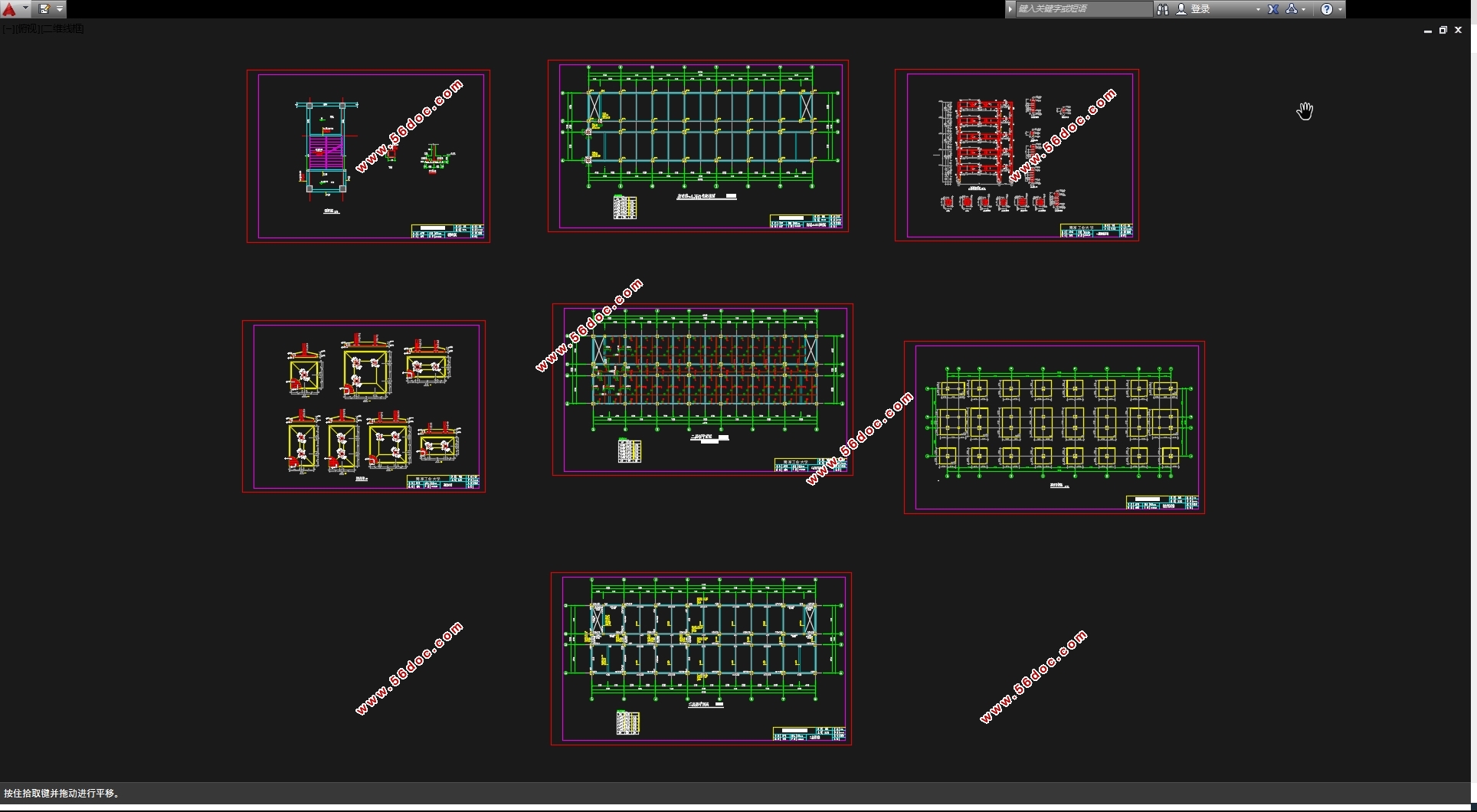This screenshot has height=812, width=1477.
Task: Open the AutoCAD application menu logo
Action: click(10, 9)
